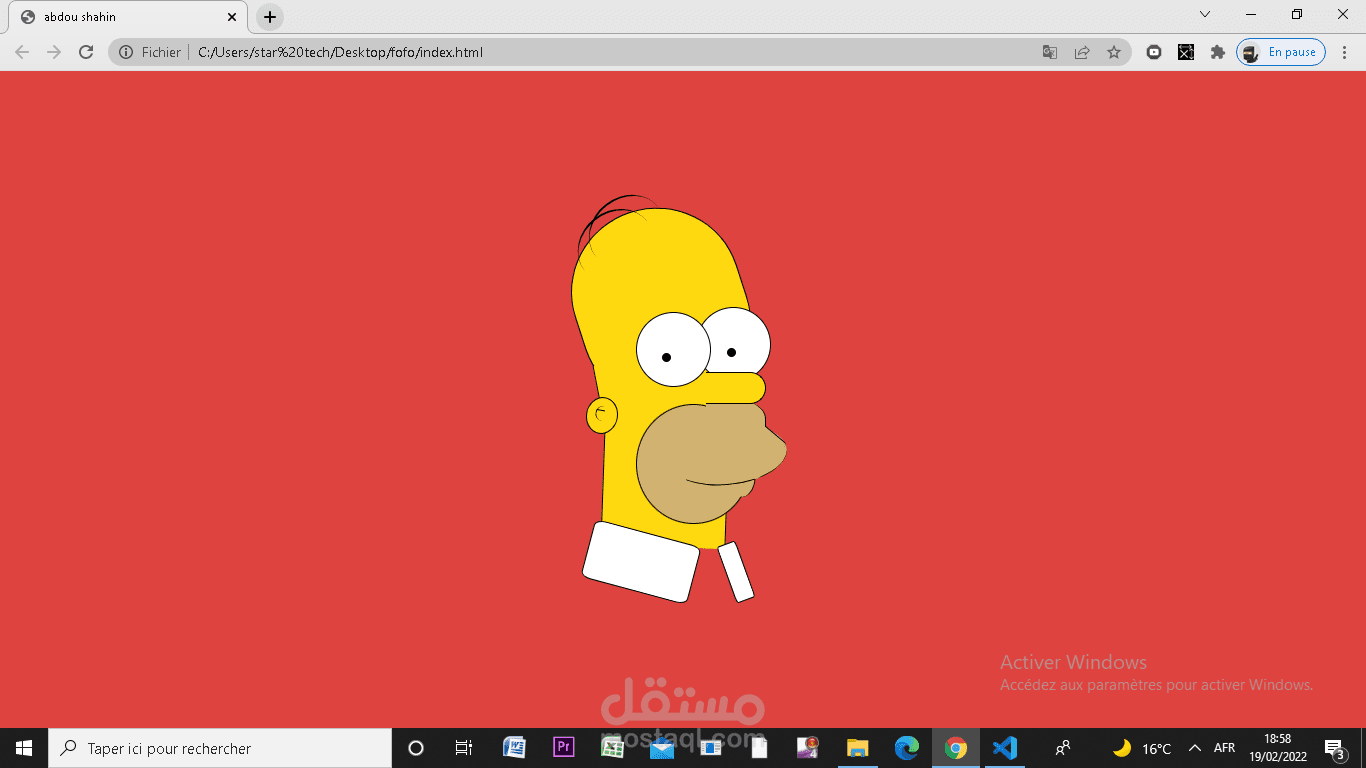Open the 16°C weather widget
Screen dimensions: 1366x768
point(1142,748)
